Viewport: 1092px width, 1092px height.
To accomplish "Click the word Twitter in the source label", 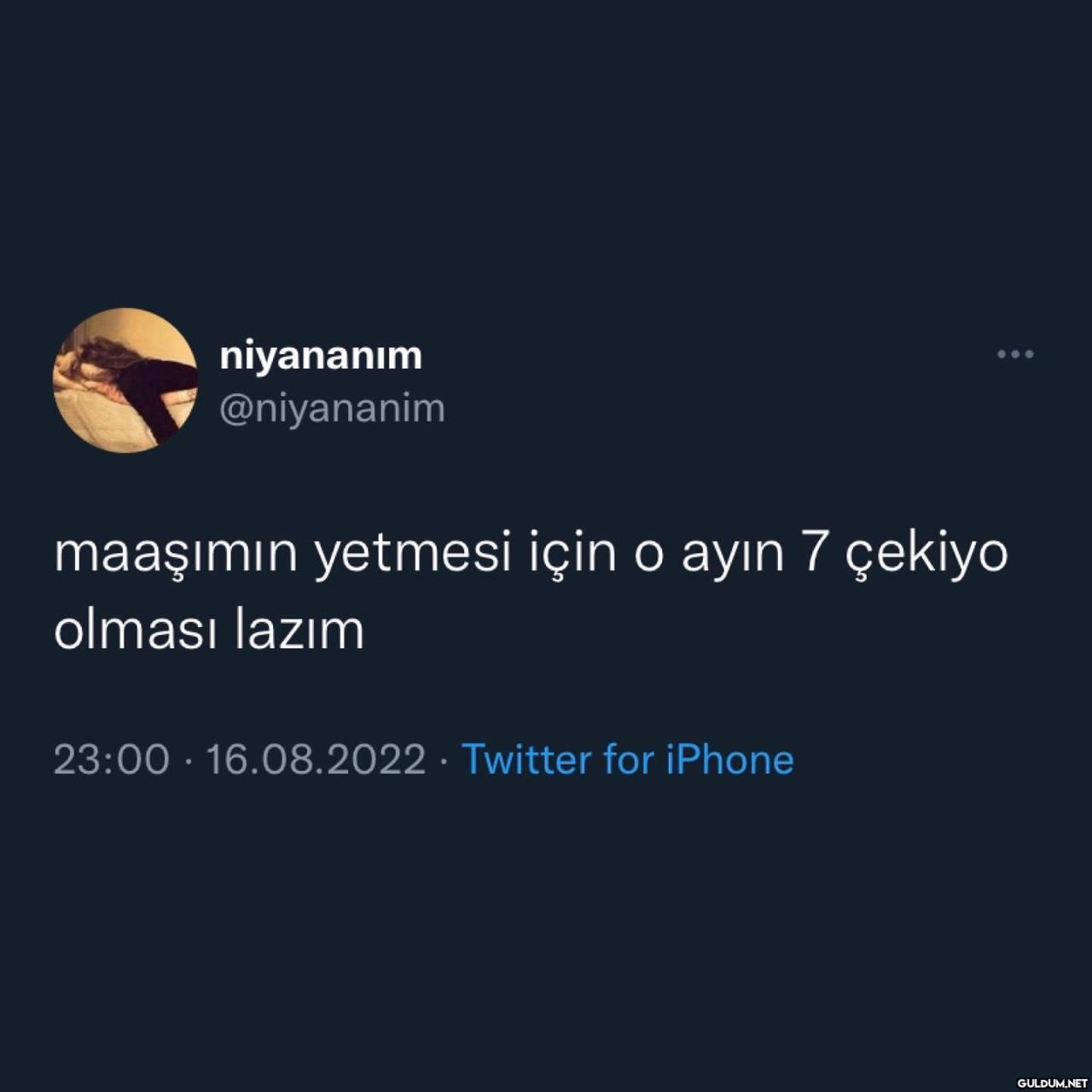I will pos(526,759).
